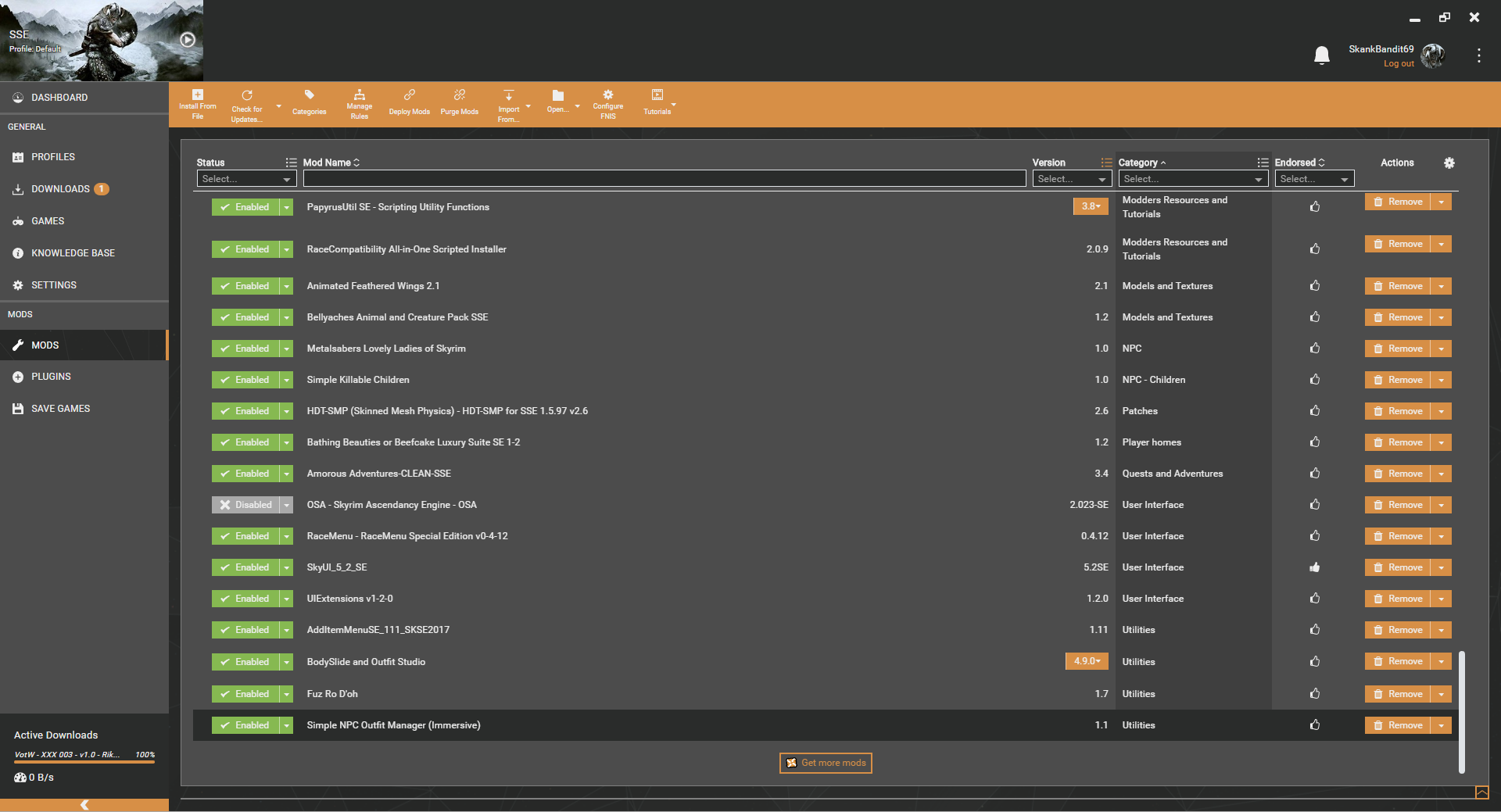Endorse SkyUI_5_2_SE thumbs-up icon

click(1315, 567)
